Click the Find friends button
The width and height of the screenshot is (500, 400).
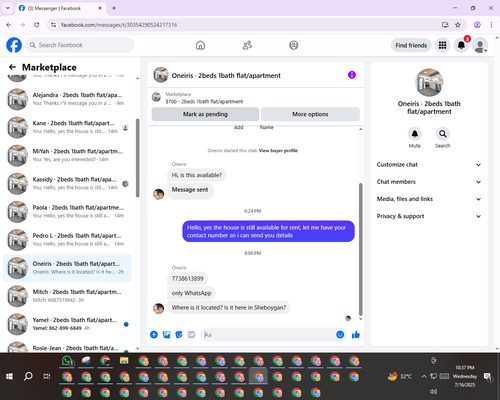coord(411,45)
